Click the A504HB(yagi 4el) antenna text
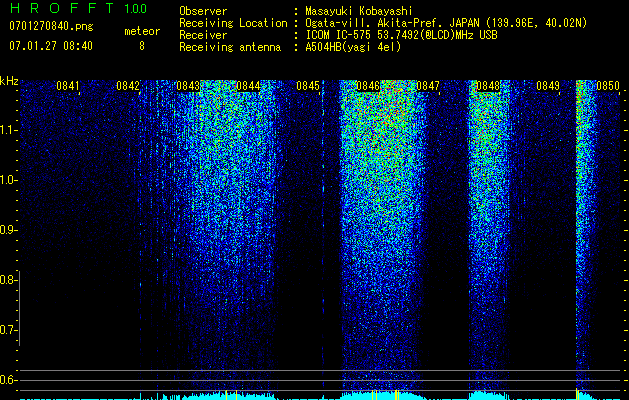This screenshot has width=629, height=400. [353, 47]
